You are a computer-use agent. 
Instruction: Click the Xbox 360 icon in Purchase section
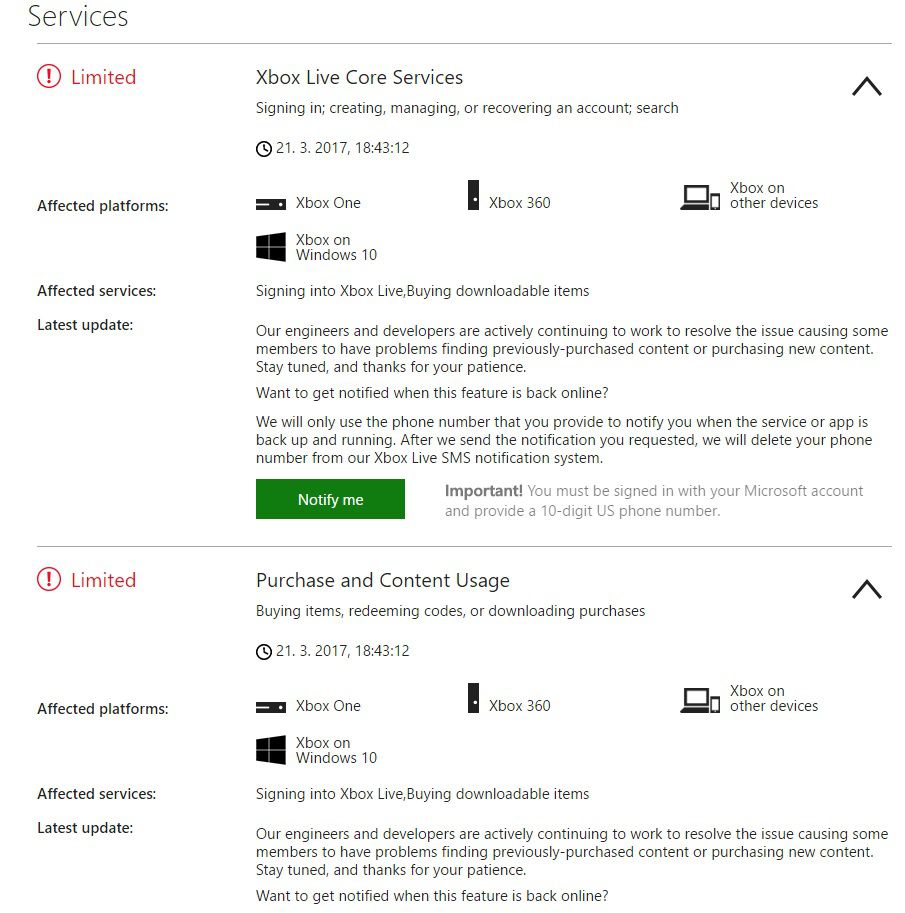point(473,698)
